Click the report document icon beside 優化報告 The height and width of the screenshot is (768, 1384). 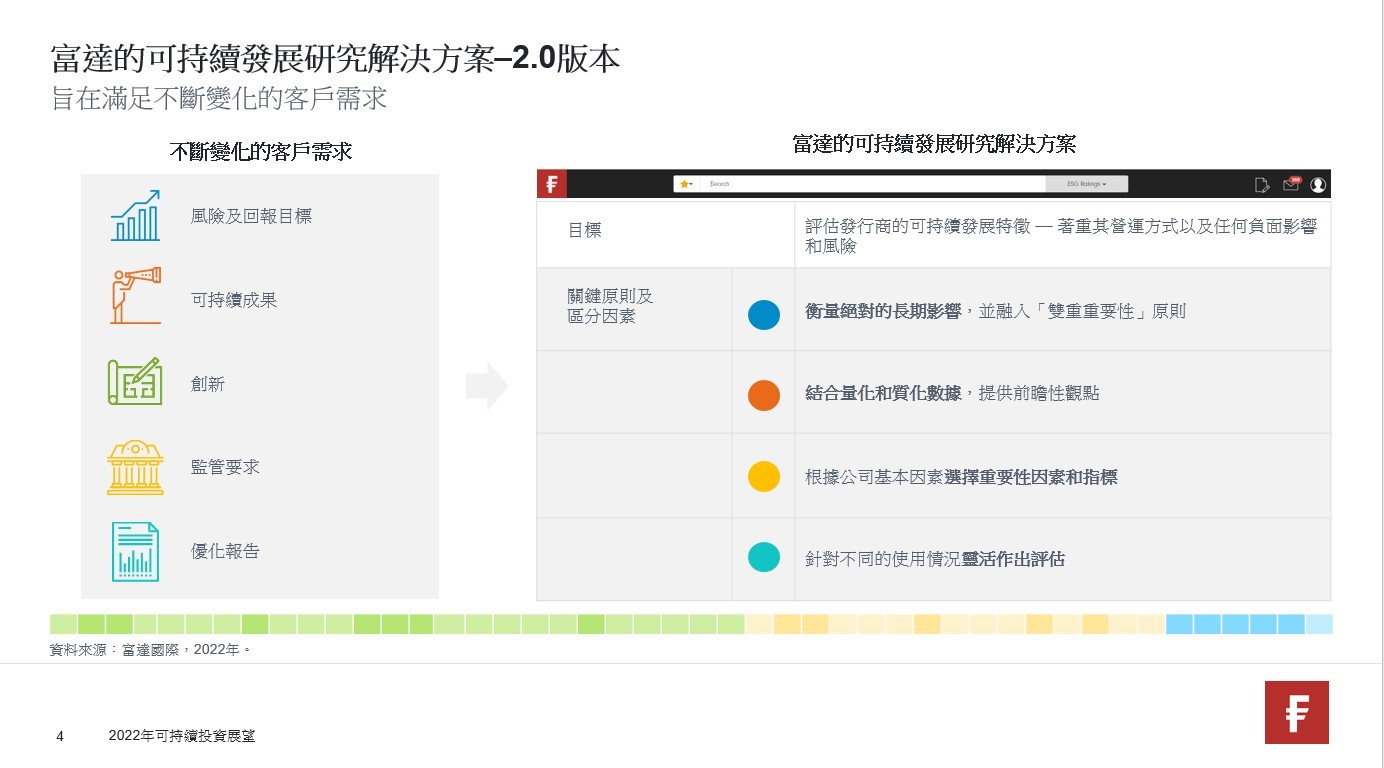[x=137, y=549]
